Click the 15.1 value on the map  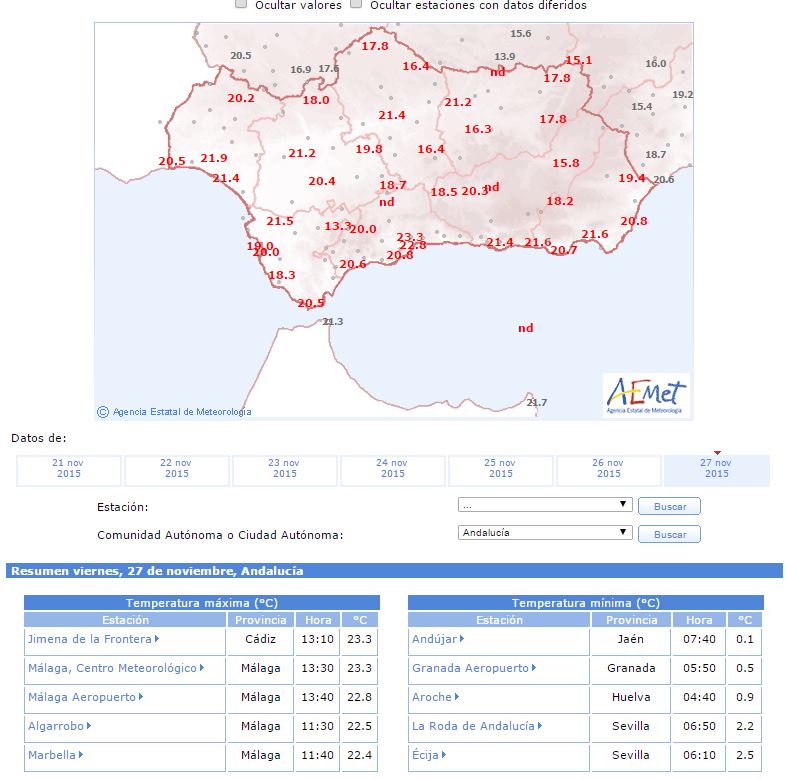(x=579, y=60)
